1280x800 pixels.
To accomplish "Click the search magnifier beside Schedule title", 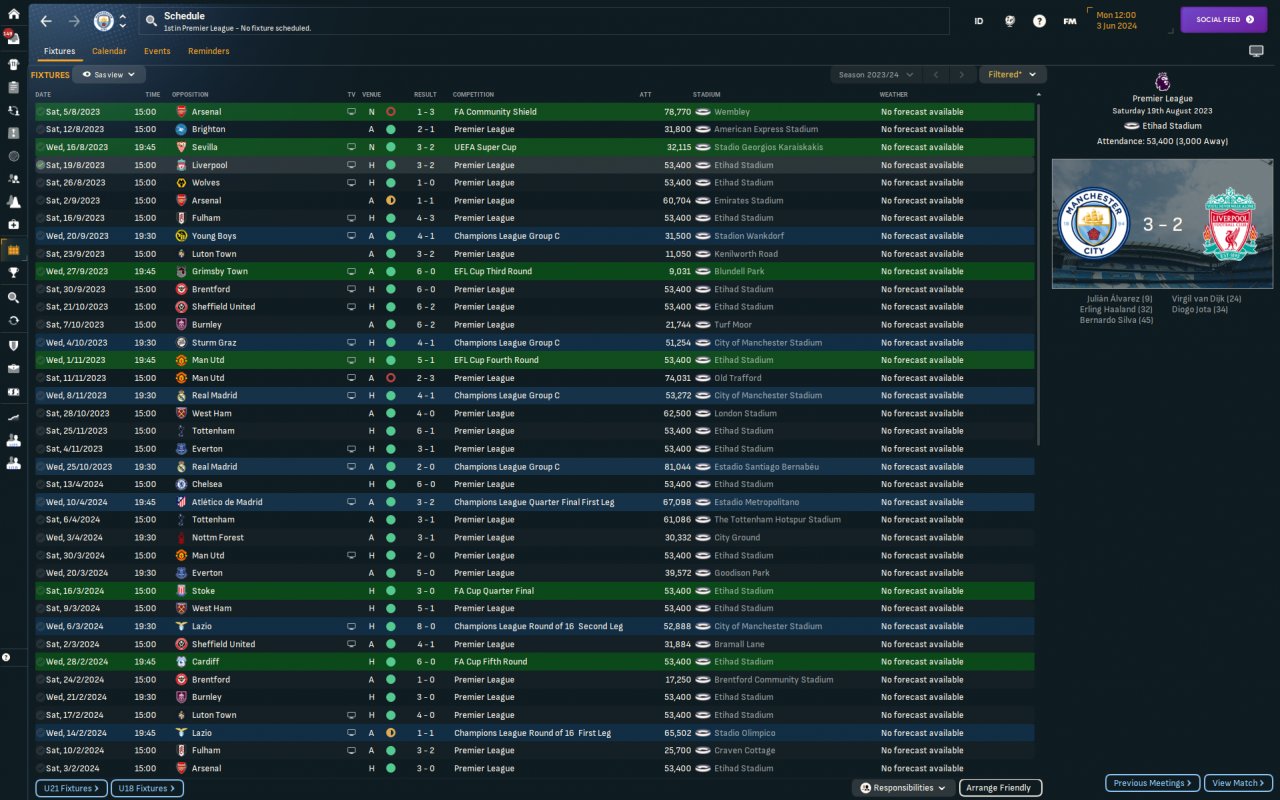I will [151, 20].
